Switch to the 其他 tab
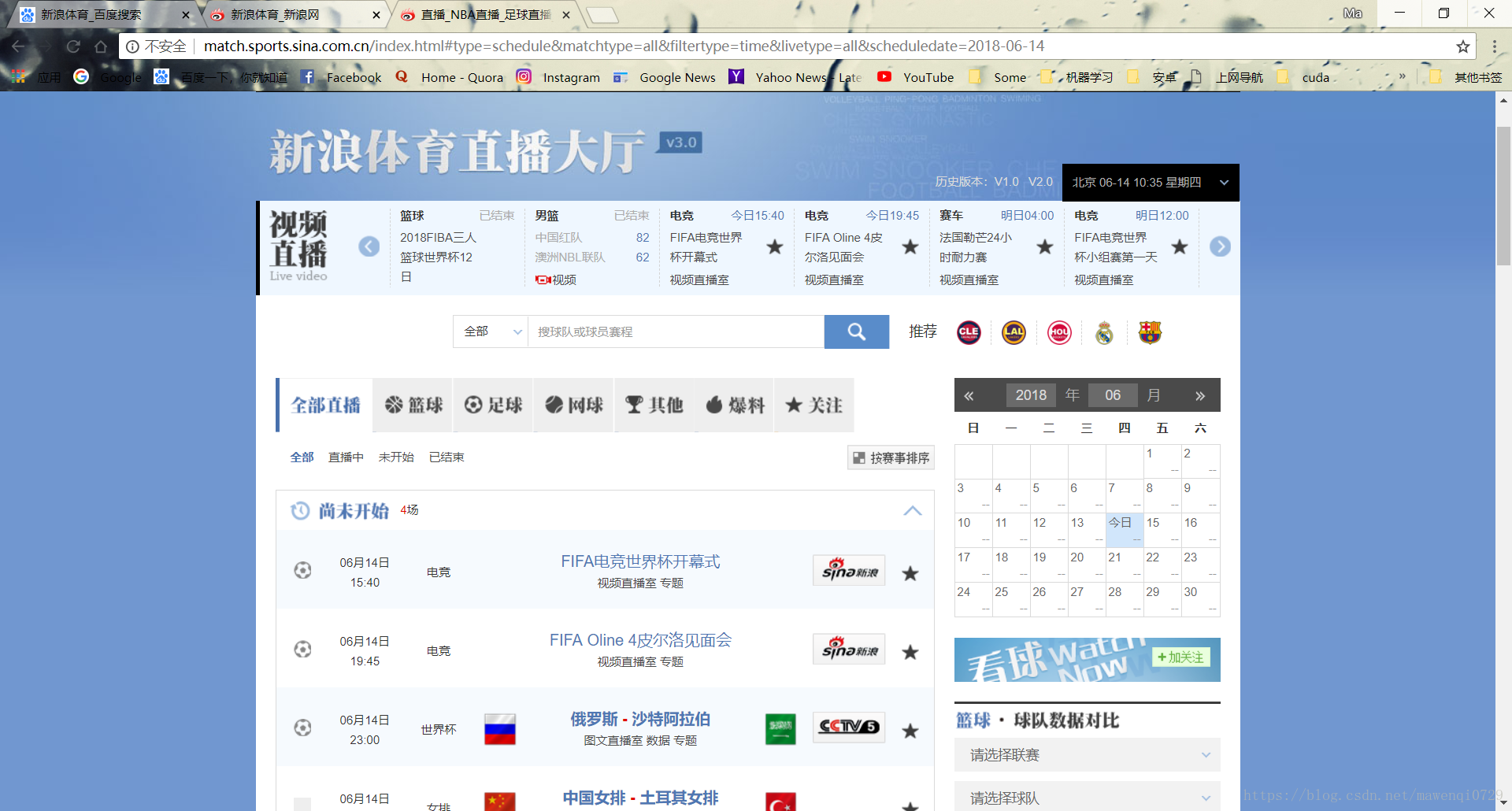The image size is (1512, 811). click(654, 405)
